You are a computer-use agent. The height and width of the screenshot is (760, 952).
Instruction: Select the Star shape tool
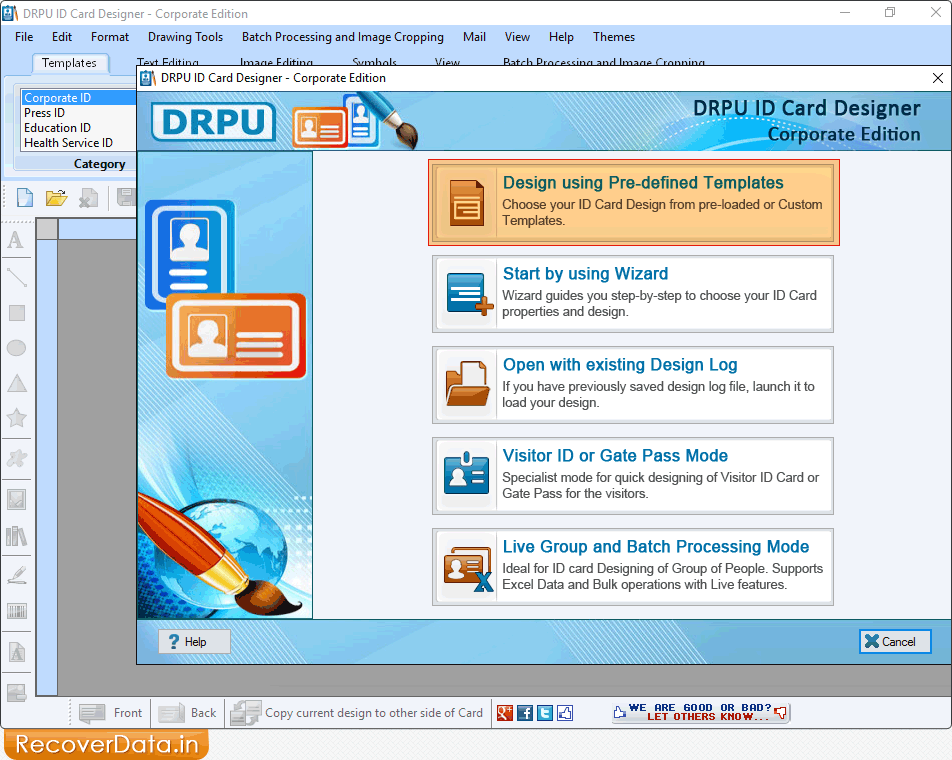click(16, 418)
